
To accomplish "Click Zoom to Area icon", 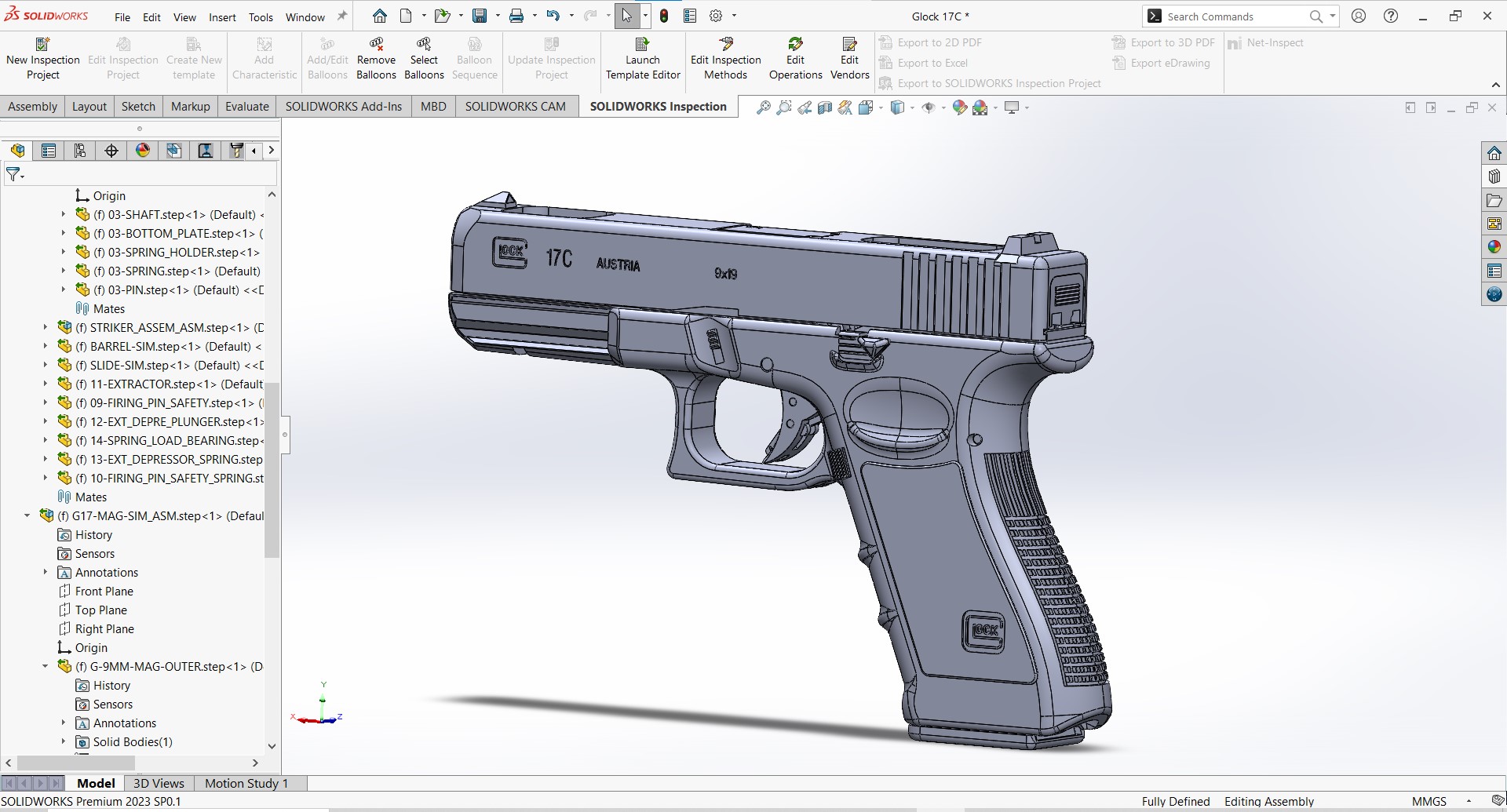I will point(783,107).
